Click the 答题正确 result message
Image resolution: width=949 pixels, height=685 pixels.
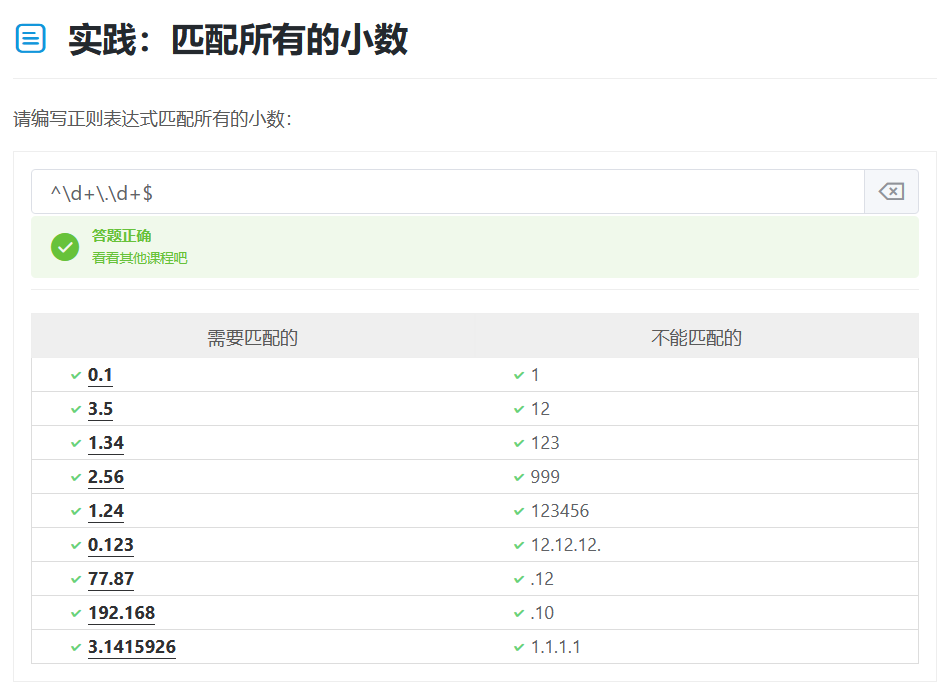click(x=121, y=236)
